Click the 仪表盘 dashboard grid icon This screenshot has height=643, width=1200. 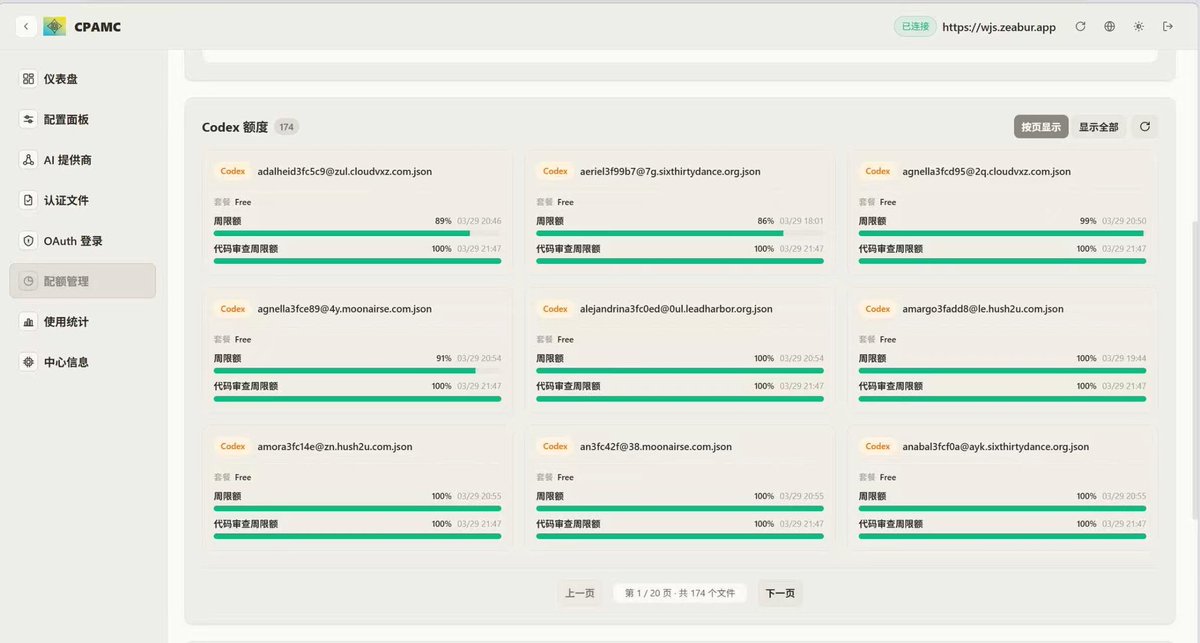[28, 79]
